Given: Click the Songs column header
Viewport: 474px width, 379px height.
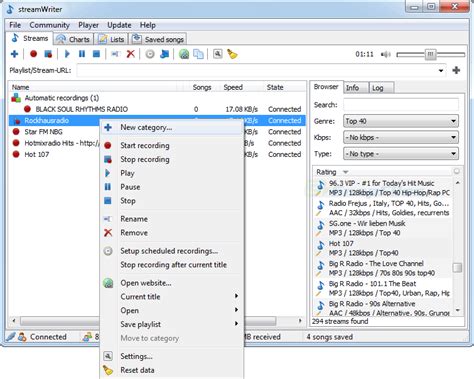Looking at the screenshot, I should pos(202,87).
